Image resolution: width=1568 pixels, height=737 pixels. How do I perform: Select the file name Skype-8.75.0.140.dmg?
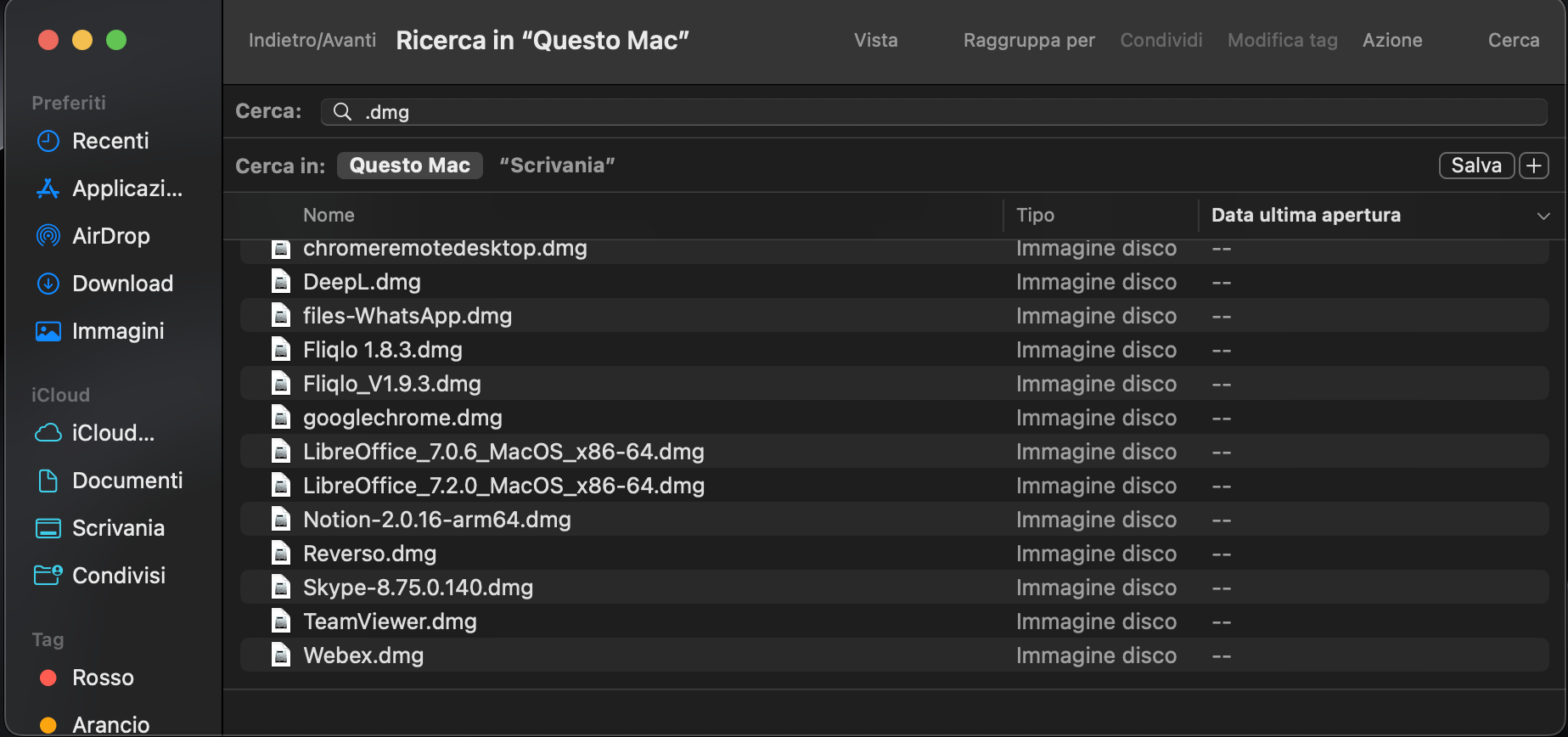(x=418, y=588)
